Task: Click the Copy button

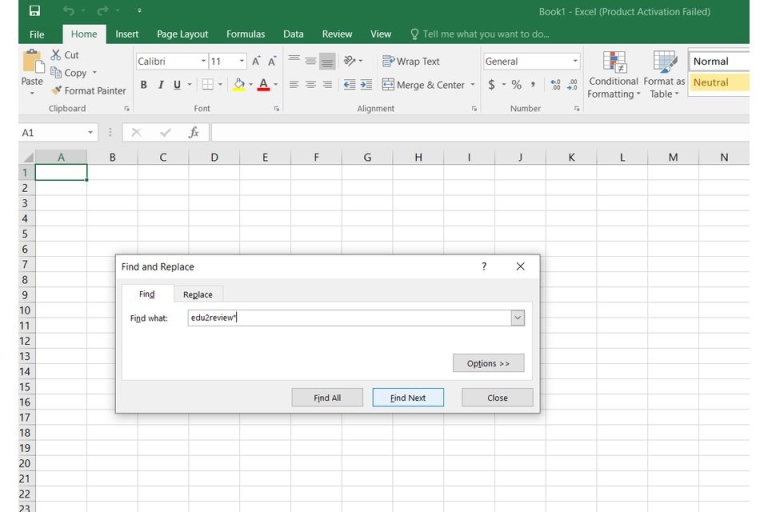Action: coord(69,73)
